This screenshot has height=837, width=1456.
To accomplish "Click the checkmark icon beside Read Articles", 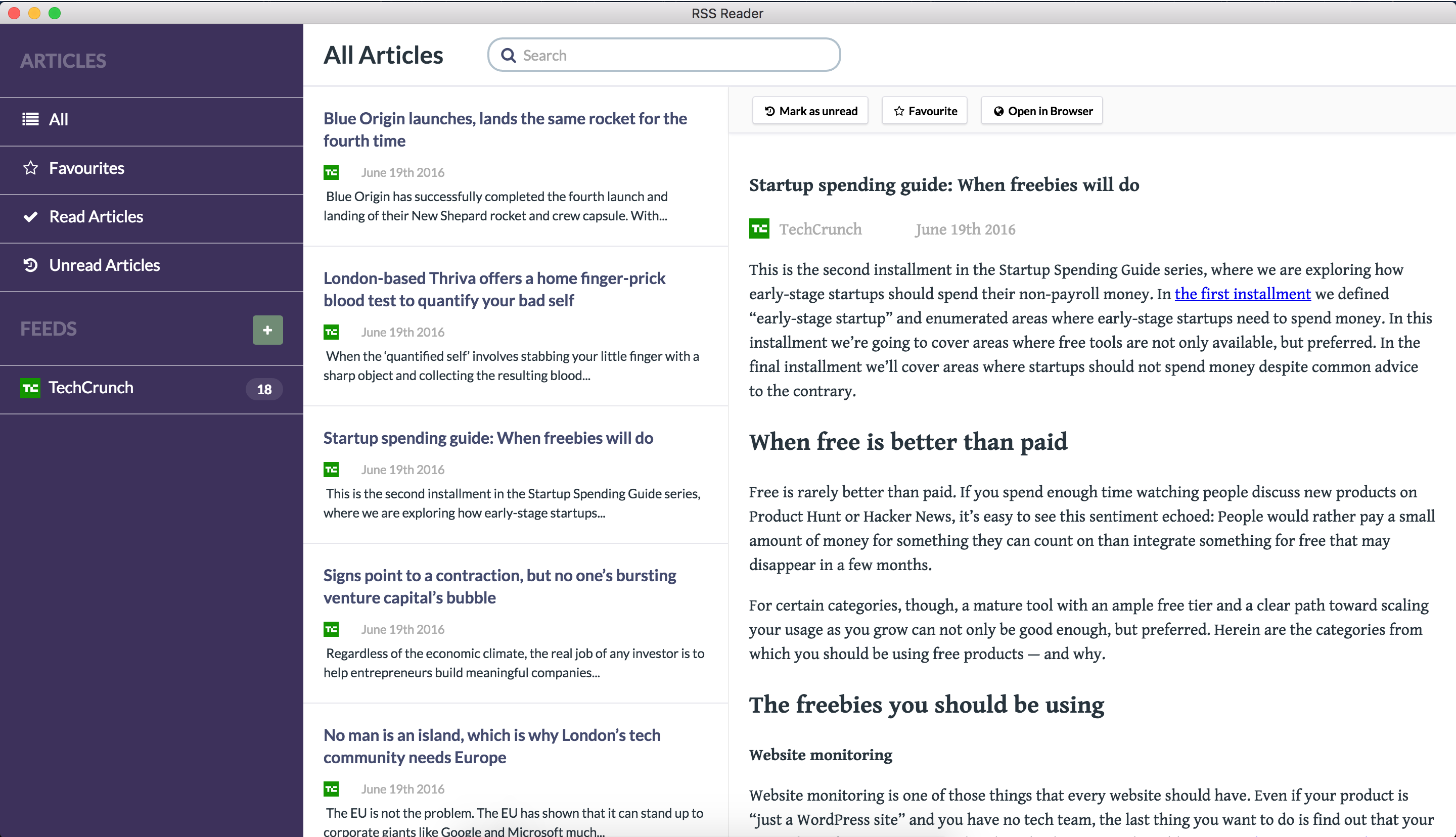I will pyautogui.click(x=30, y=217).
